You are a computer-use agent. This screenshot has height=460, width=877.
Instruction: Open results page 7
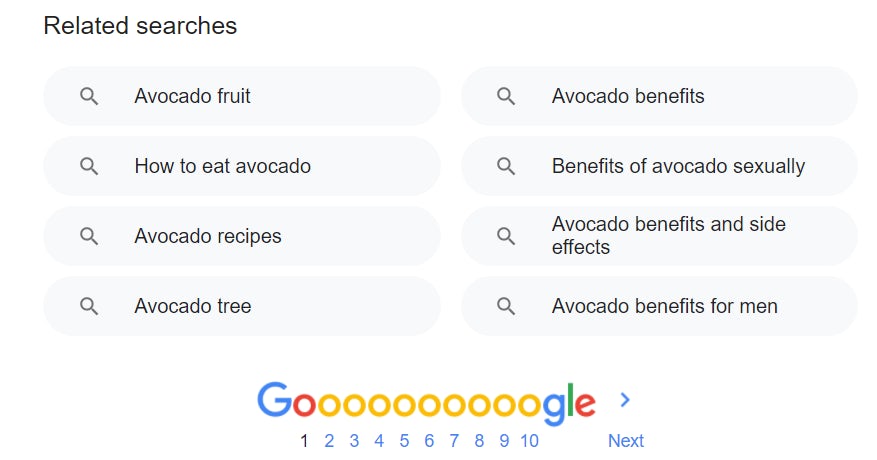click(454, 441)
